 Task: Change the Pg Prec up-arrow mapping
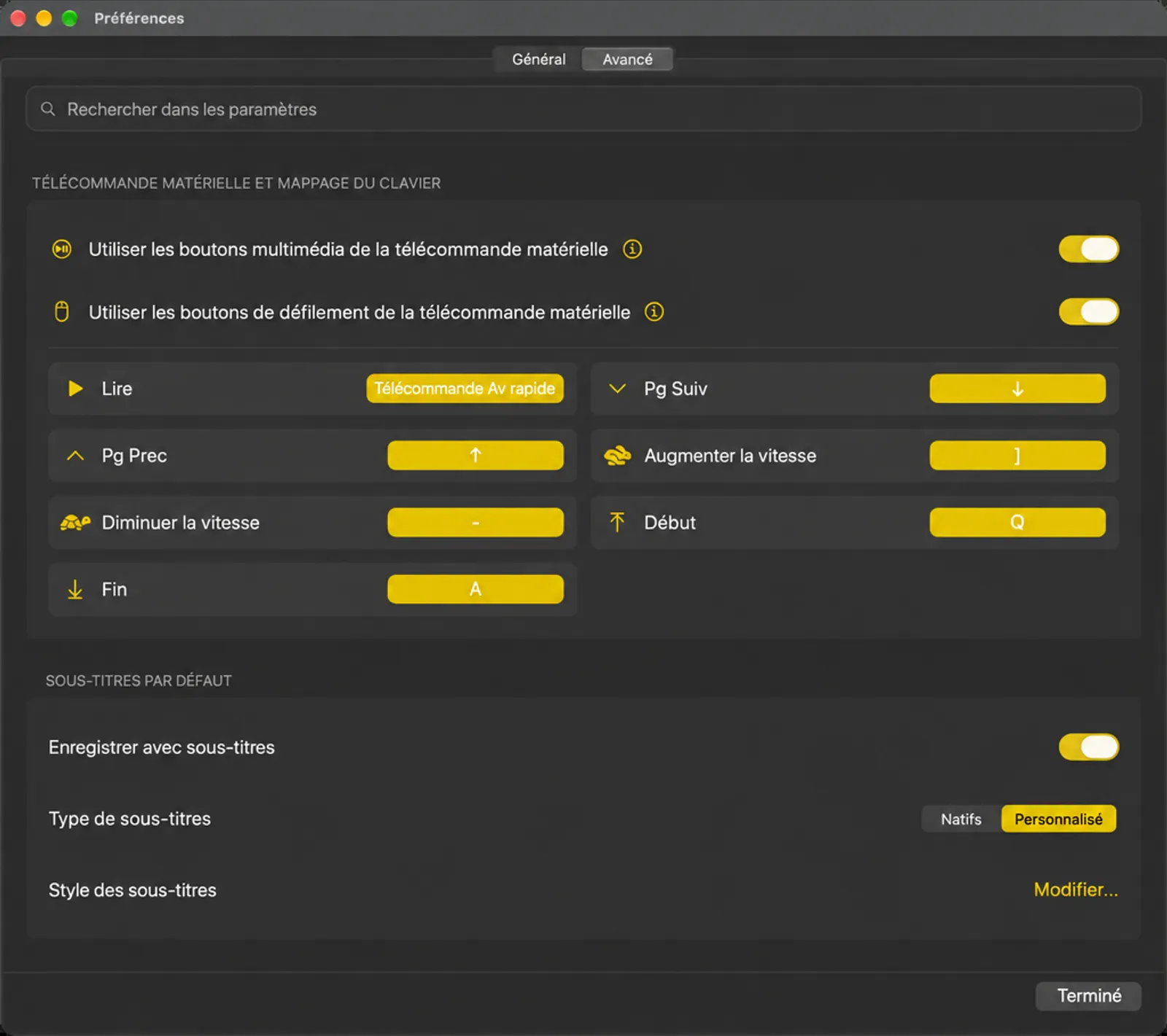pos(476,456)
